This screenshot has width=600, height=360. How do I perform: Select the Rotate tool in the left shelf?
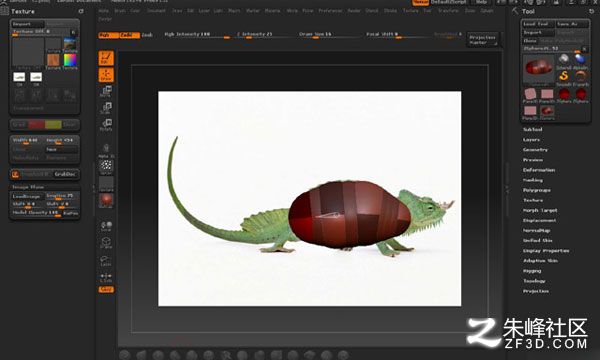coord(106,125)
